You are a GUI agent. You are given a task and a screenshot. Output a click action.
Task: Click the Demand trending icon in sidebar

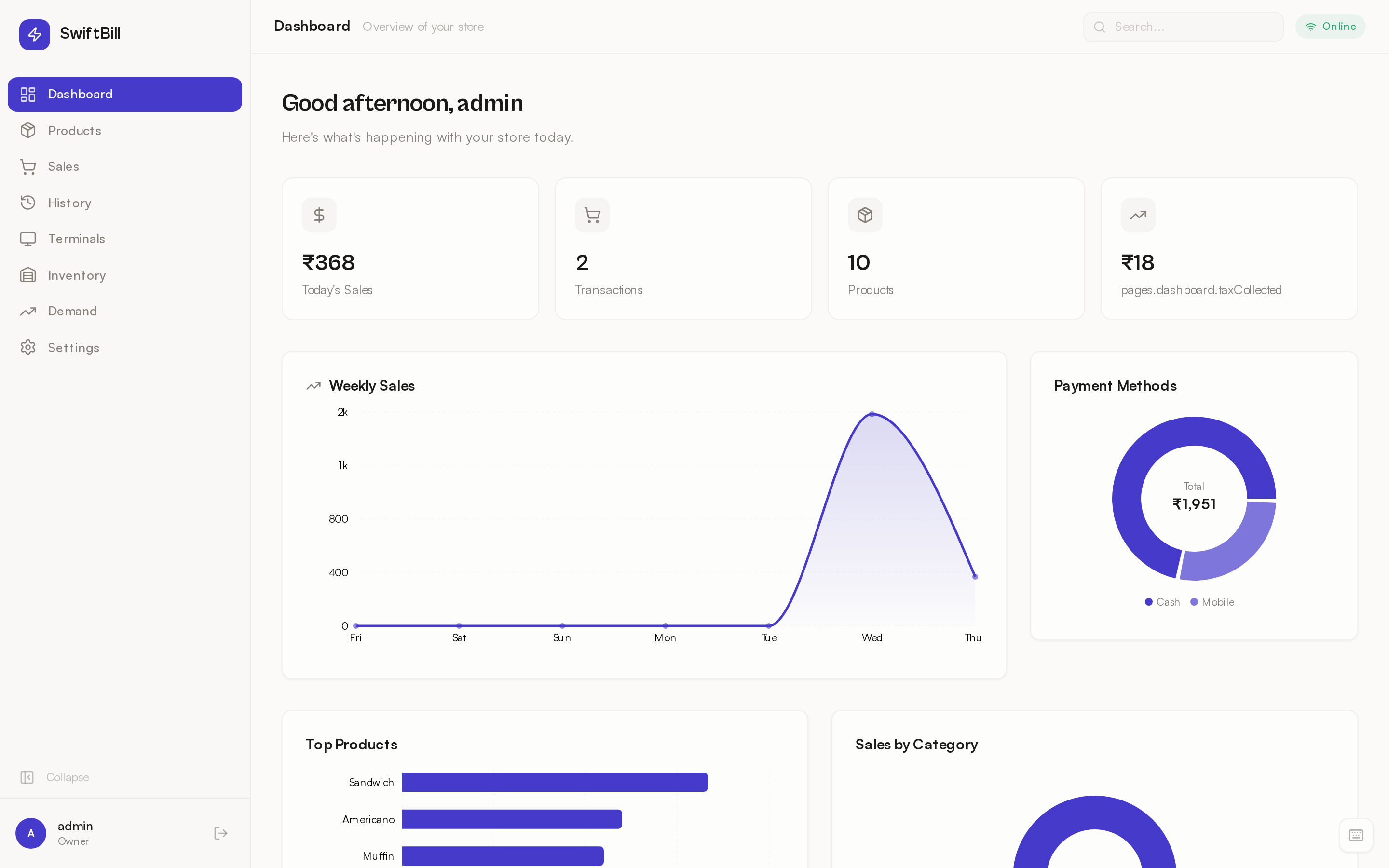pyautogui.click(x=27, y=311)
